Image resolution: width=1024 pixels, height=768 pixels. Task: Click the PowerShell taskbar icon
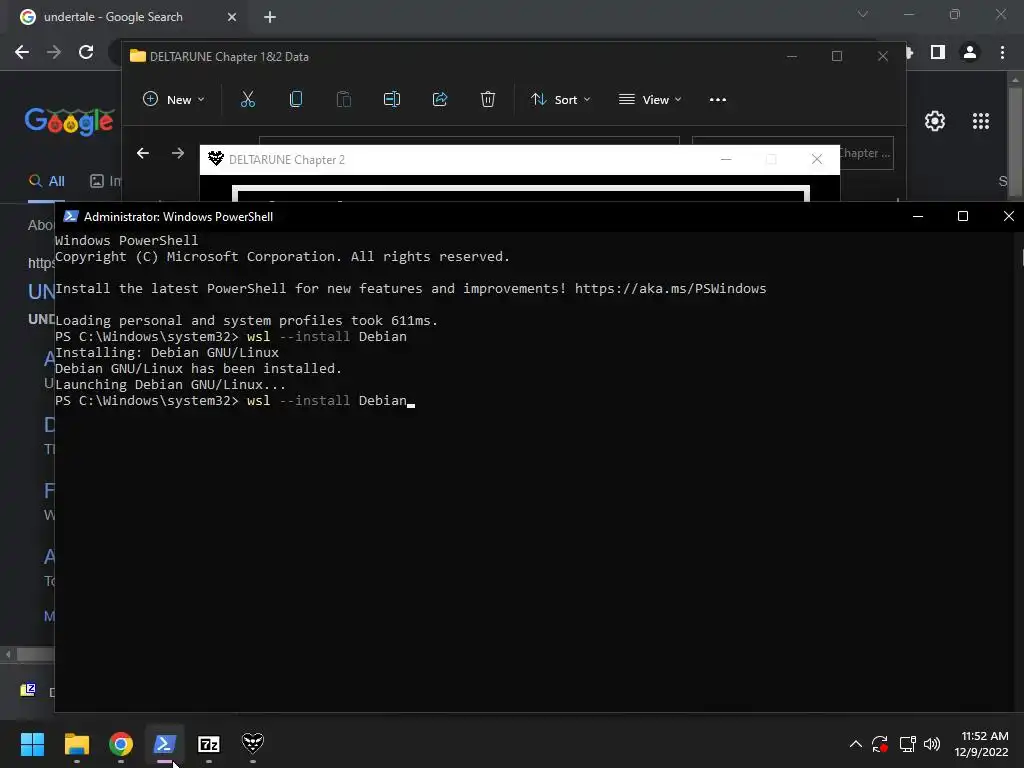click(x=165, y=744)
